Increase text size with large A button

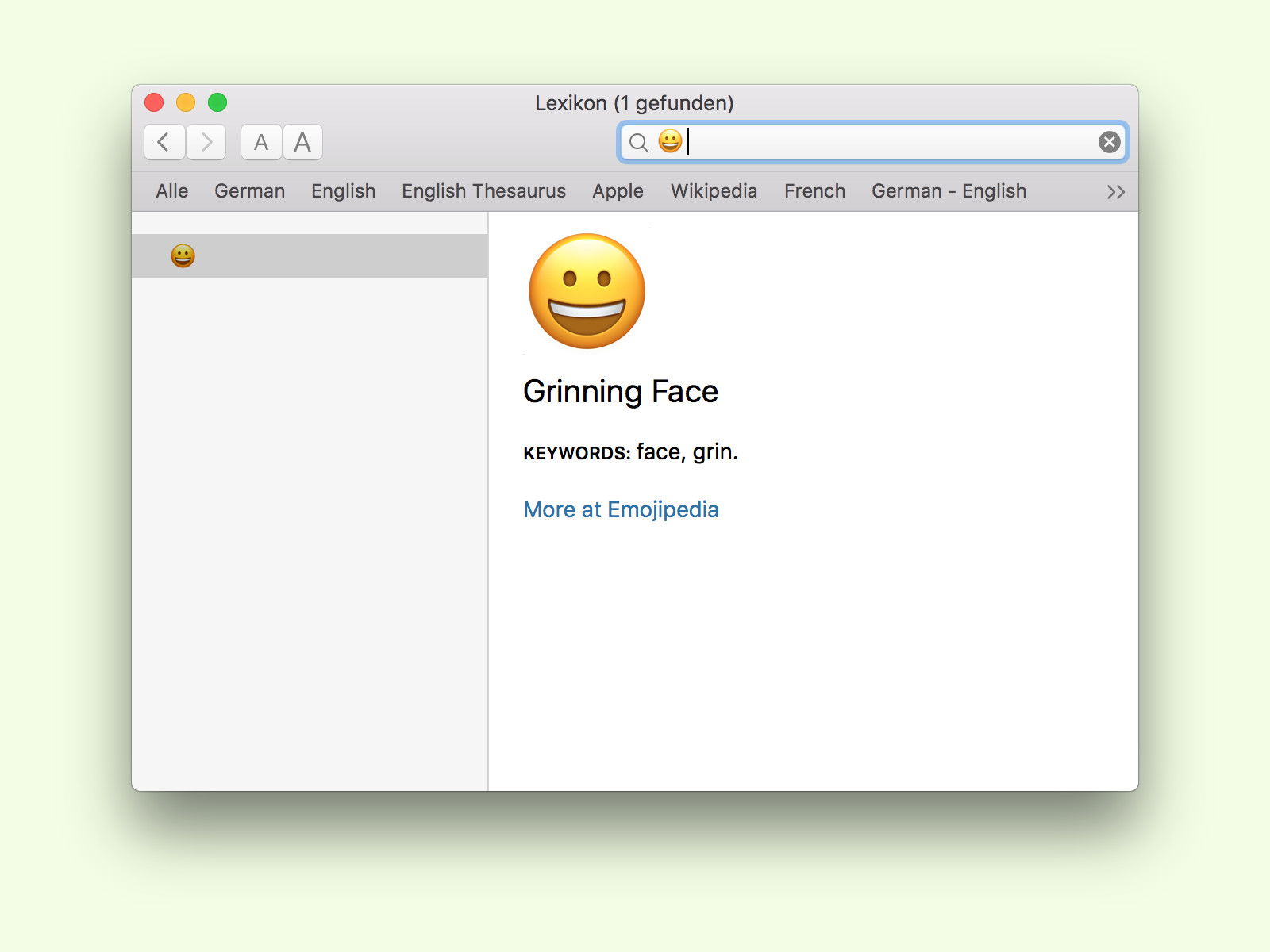(x=302, y=142)
